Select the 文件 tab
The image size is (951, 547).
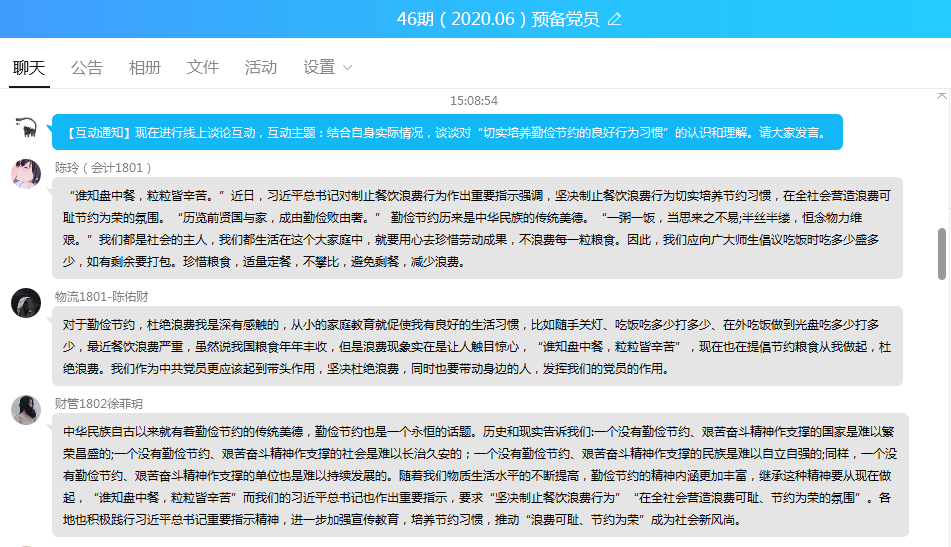[x=203, y=67]
